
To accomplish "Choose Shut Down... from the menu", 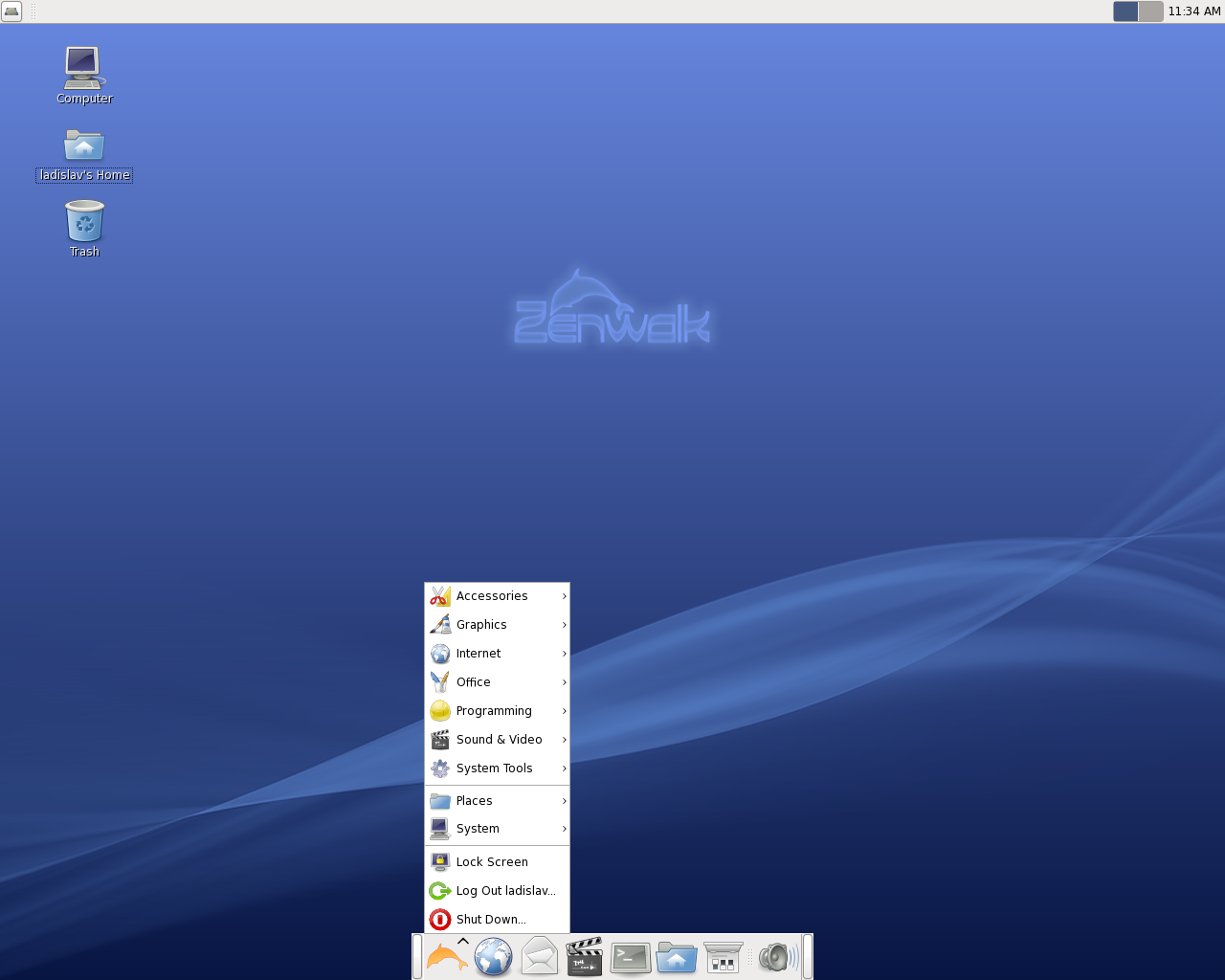I will (x=498, y=920).
